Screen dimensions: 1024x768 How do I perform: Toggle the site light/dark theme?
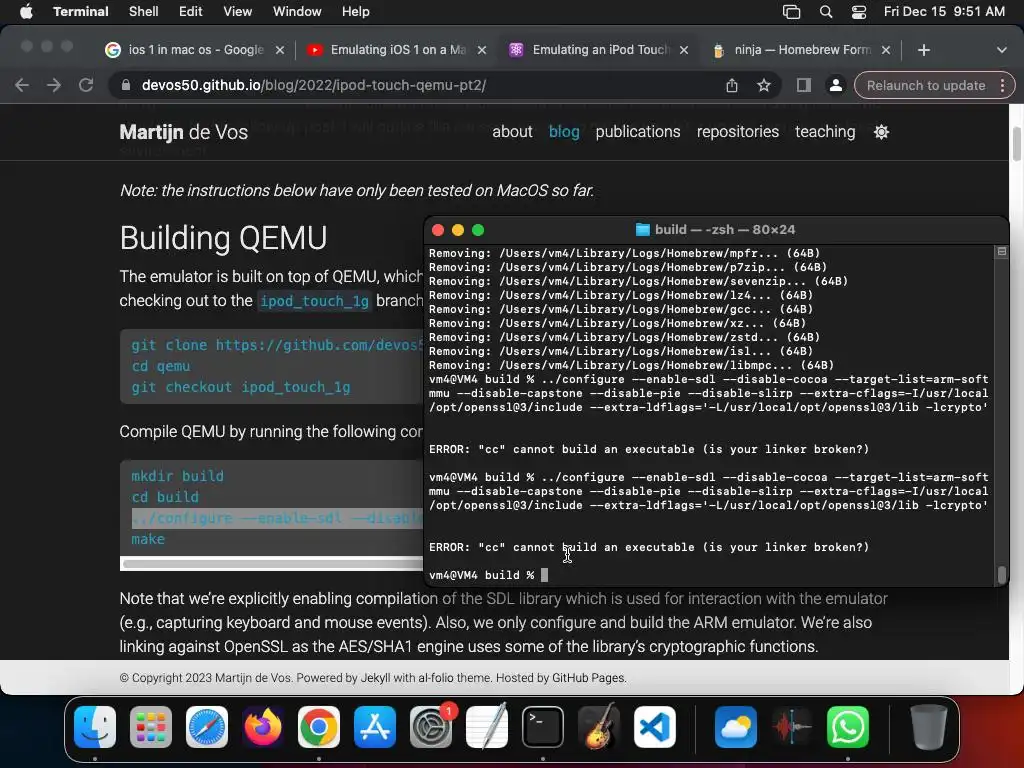881,132
